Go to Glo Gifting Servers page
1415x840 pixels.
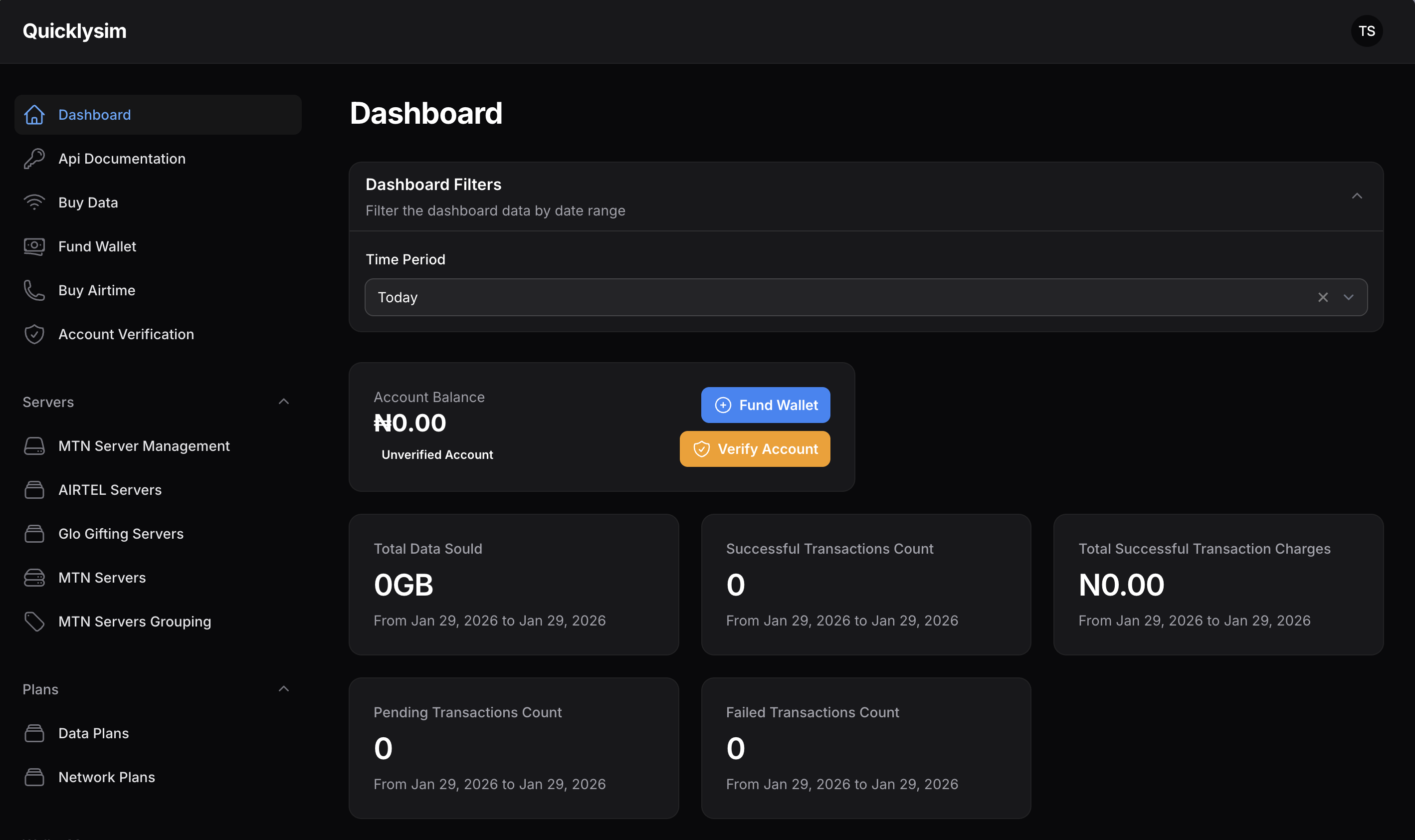[121, 534]
